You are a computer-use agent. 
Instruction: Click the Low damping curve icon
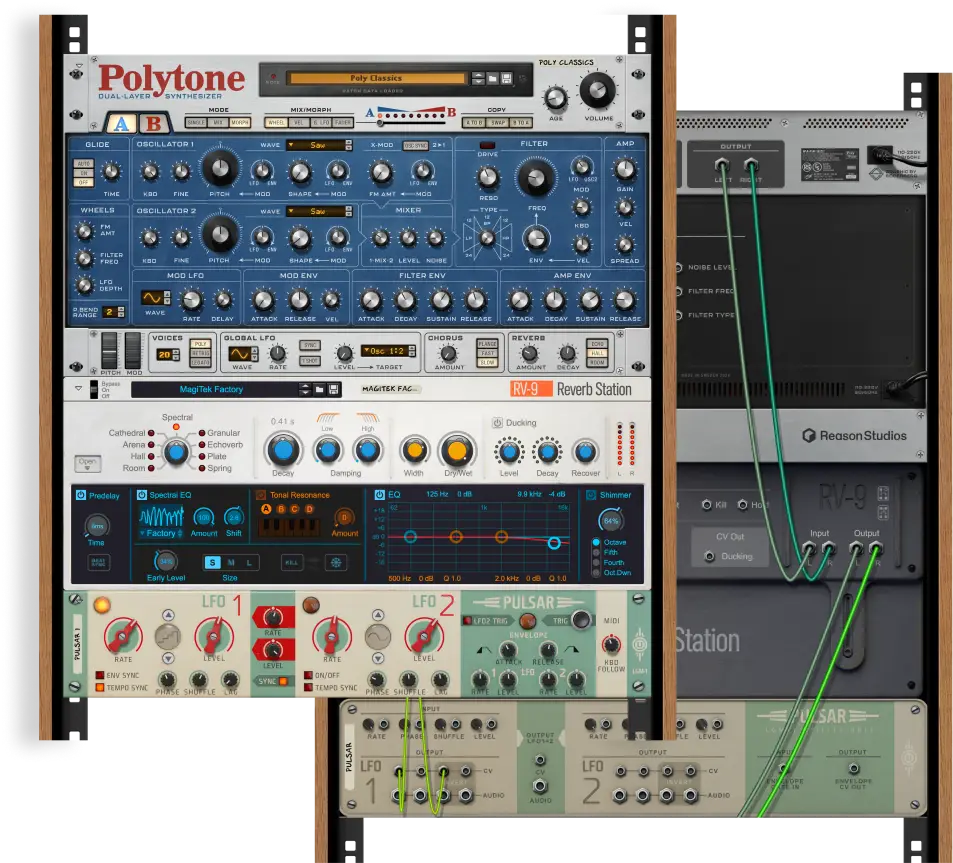click(328, 418)
